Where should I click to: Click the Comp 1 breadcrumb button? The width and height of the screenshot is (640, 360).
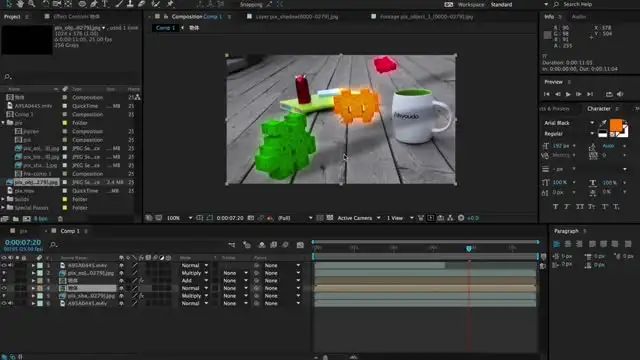pyautogui.click(x=165, y=28)
